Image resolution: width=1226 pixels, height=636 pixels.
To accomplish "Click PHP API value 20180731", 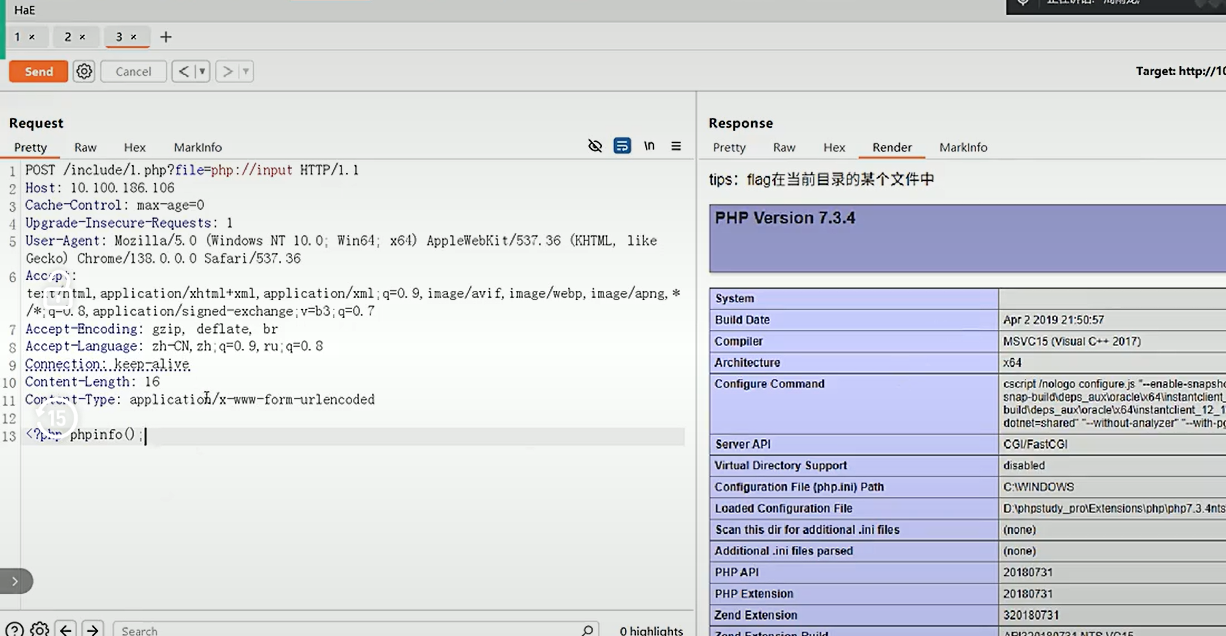I will pos(1028,572).
